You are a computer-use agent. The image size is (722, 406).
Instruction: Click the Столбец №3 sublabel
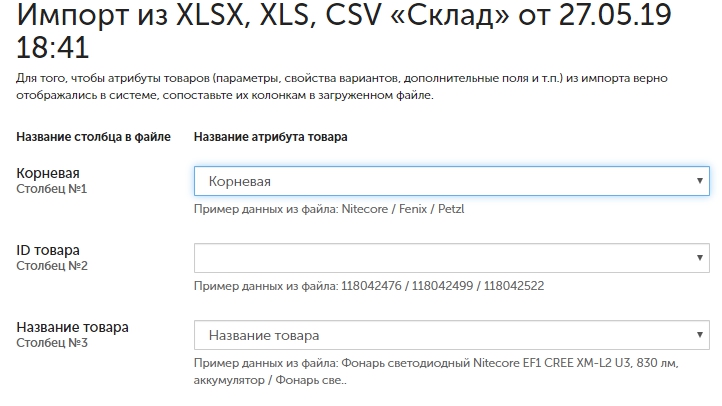coord(52,342)
